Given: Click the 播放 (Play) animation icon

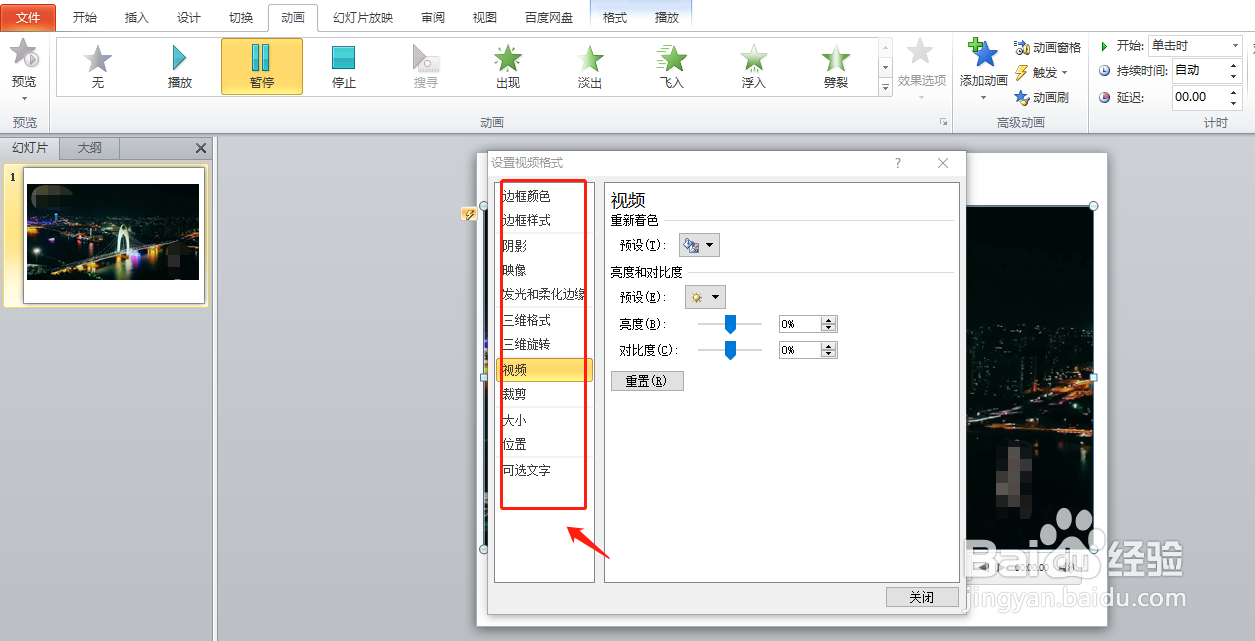Looking at the screenshot, I should pyautogui.click(x=180, y=66).
